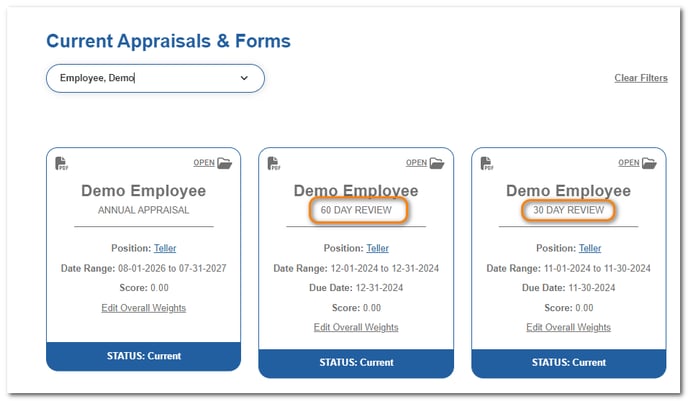Click OPEN link on 60 Day Review card
This screenshot has height=401, width=688.
[x=416, y=163]
